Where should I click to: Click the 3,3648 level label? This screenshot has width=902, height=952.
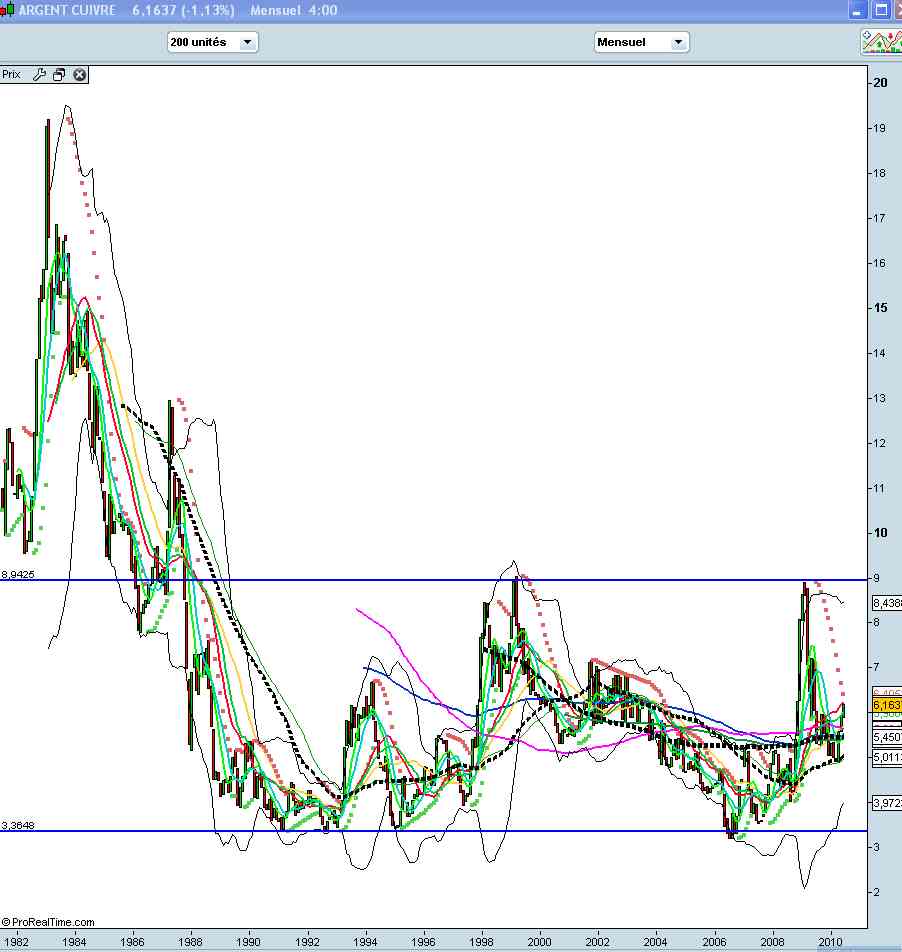tap(18, 826)
